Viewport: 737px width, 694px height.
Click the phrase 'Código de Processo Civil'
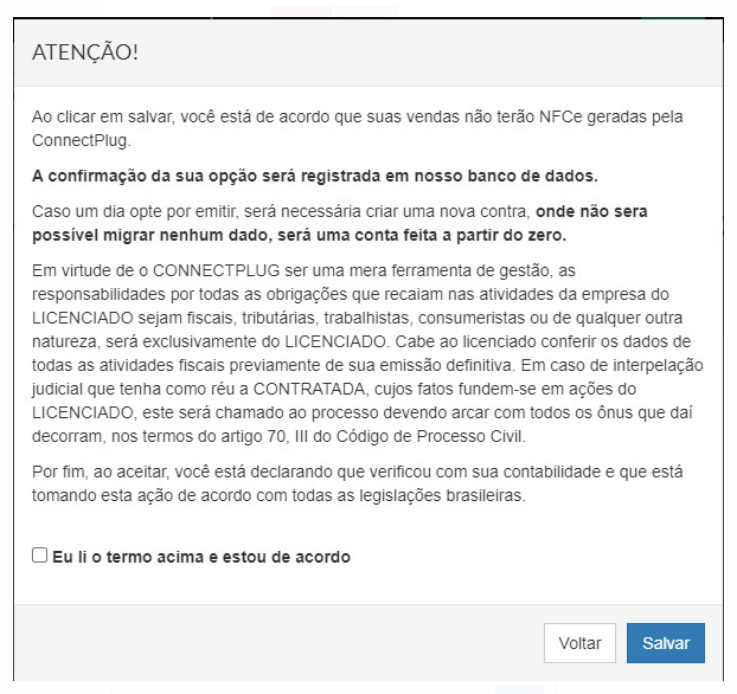[429, 437]
